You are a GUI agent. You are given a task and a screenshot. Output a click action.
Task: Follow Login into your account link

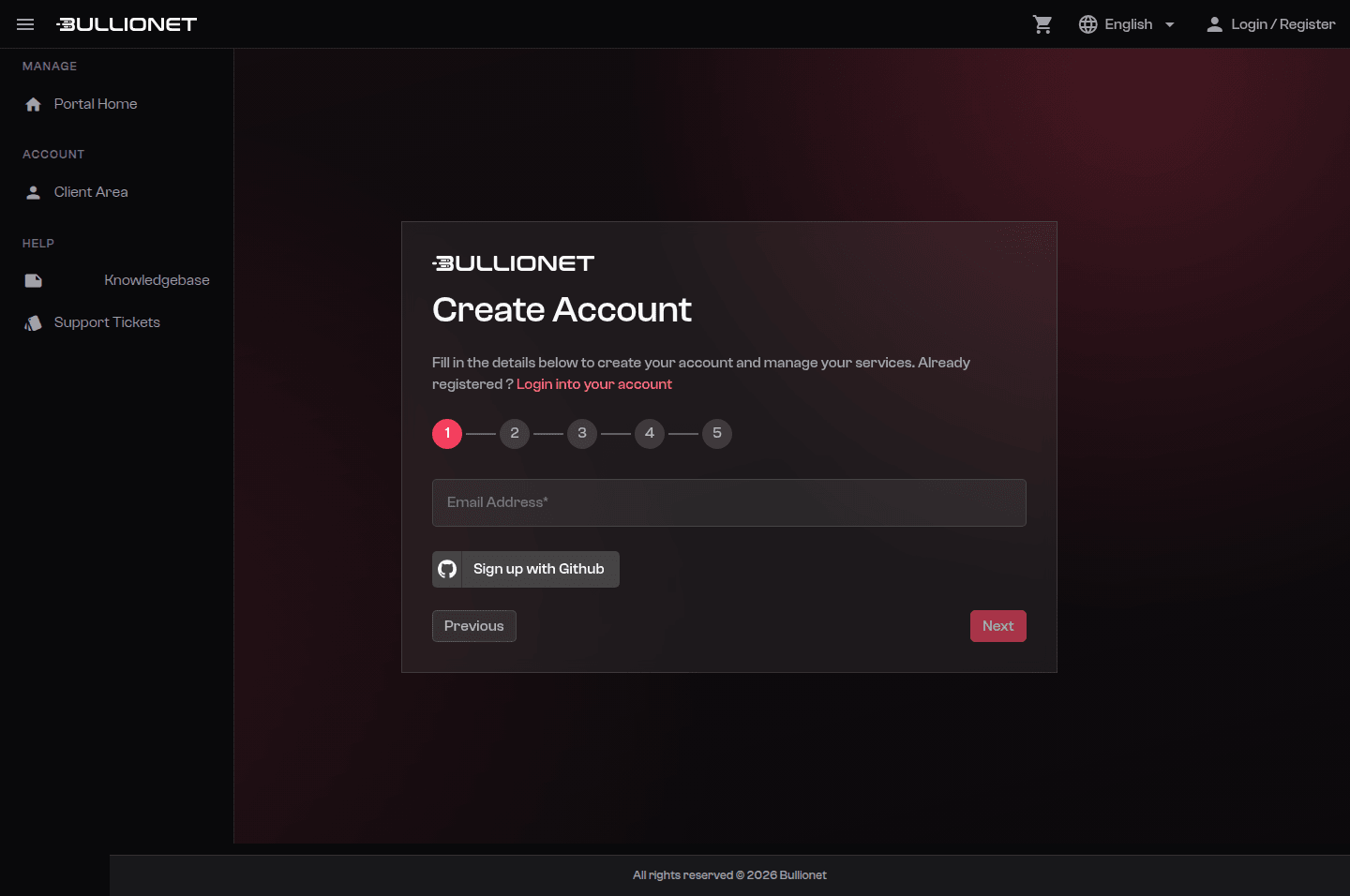coord(594,384)
